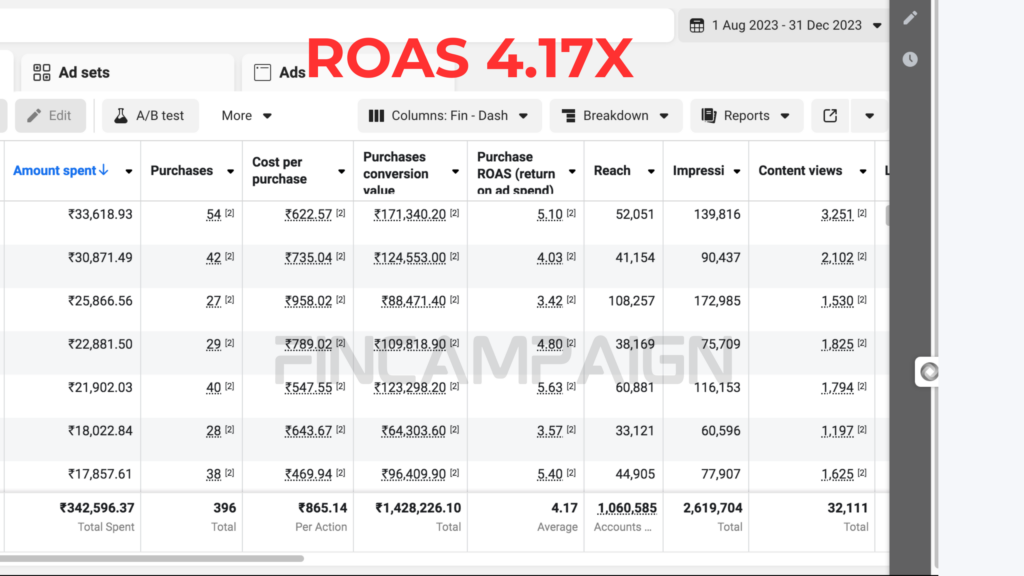Open the Reports dropdown
Screen dimensions: 1024x576
pyautogui.click(x=746, y=116)
